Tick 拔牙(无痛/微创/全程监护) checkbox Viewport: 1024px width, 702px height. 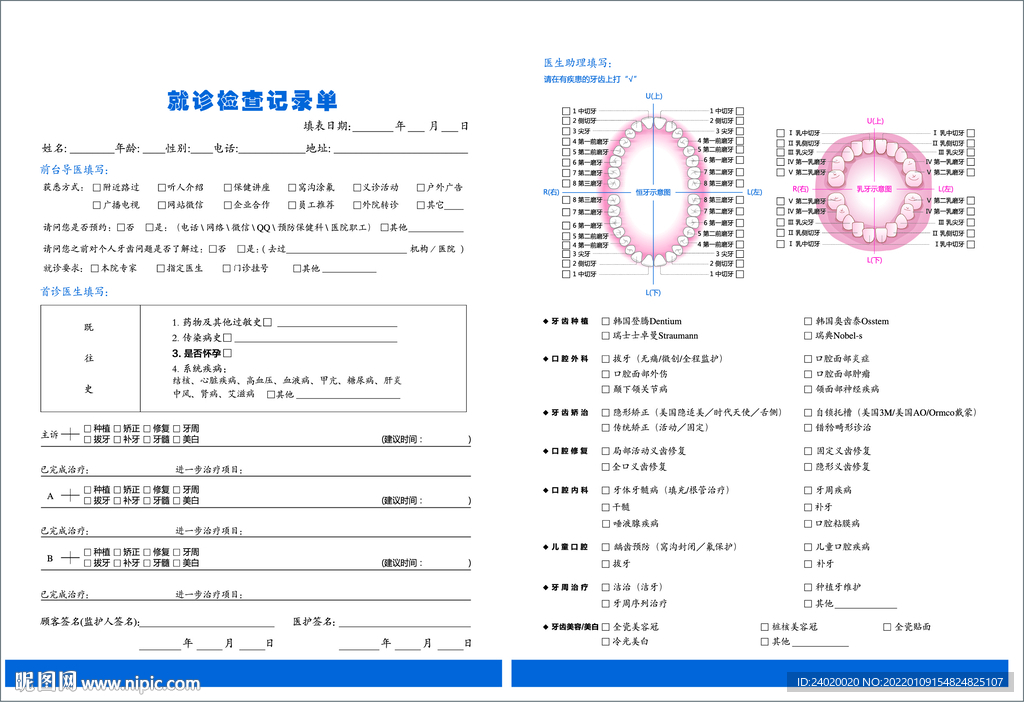pyautogui.click(x=605, y=359)
